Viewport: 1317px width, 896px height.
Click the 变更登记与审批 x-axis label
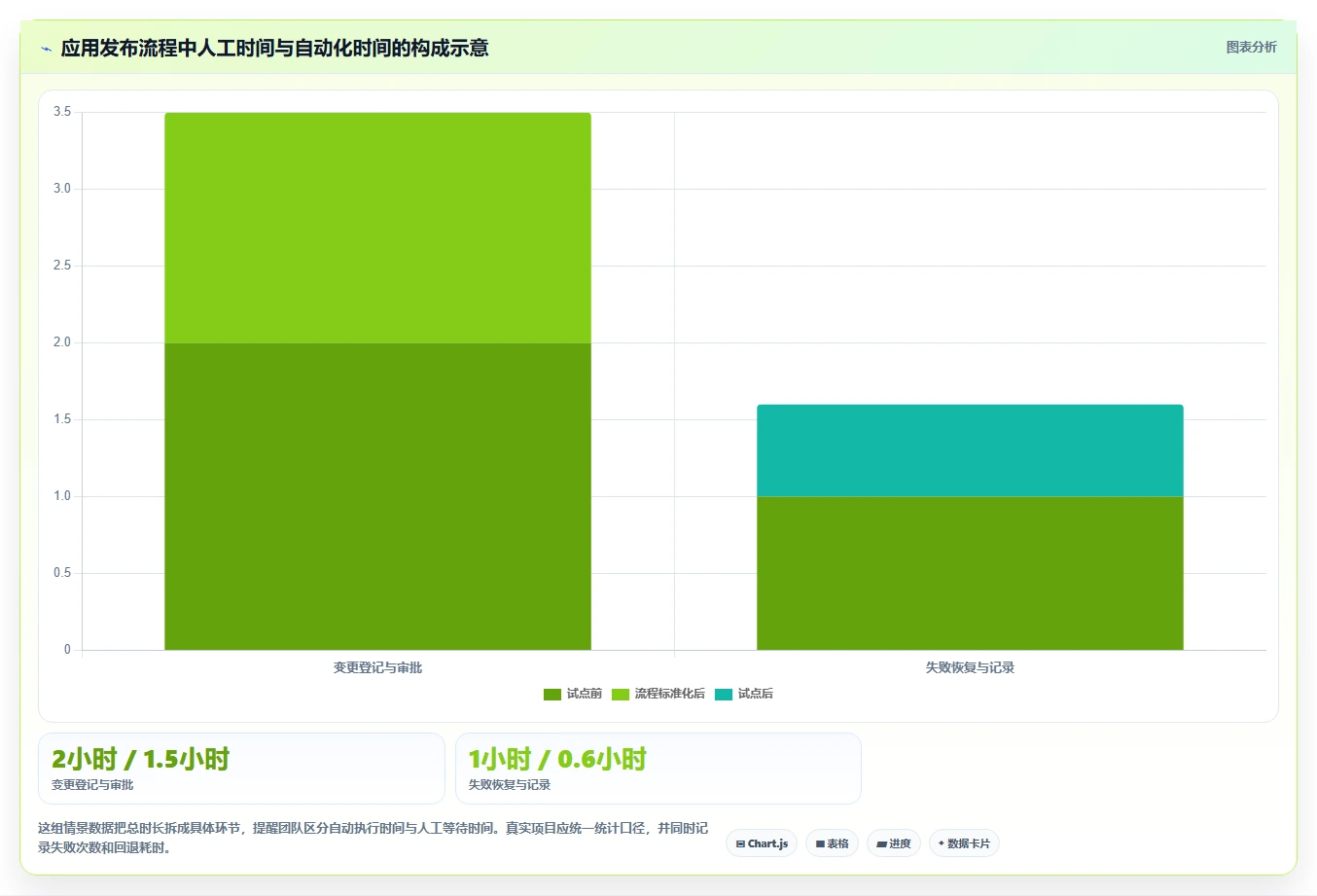[377, 667]
